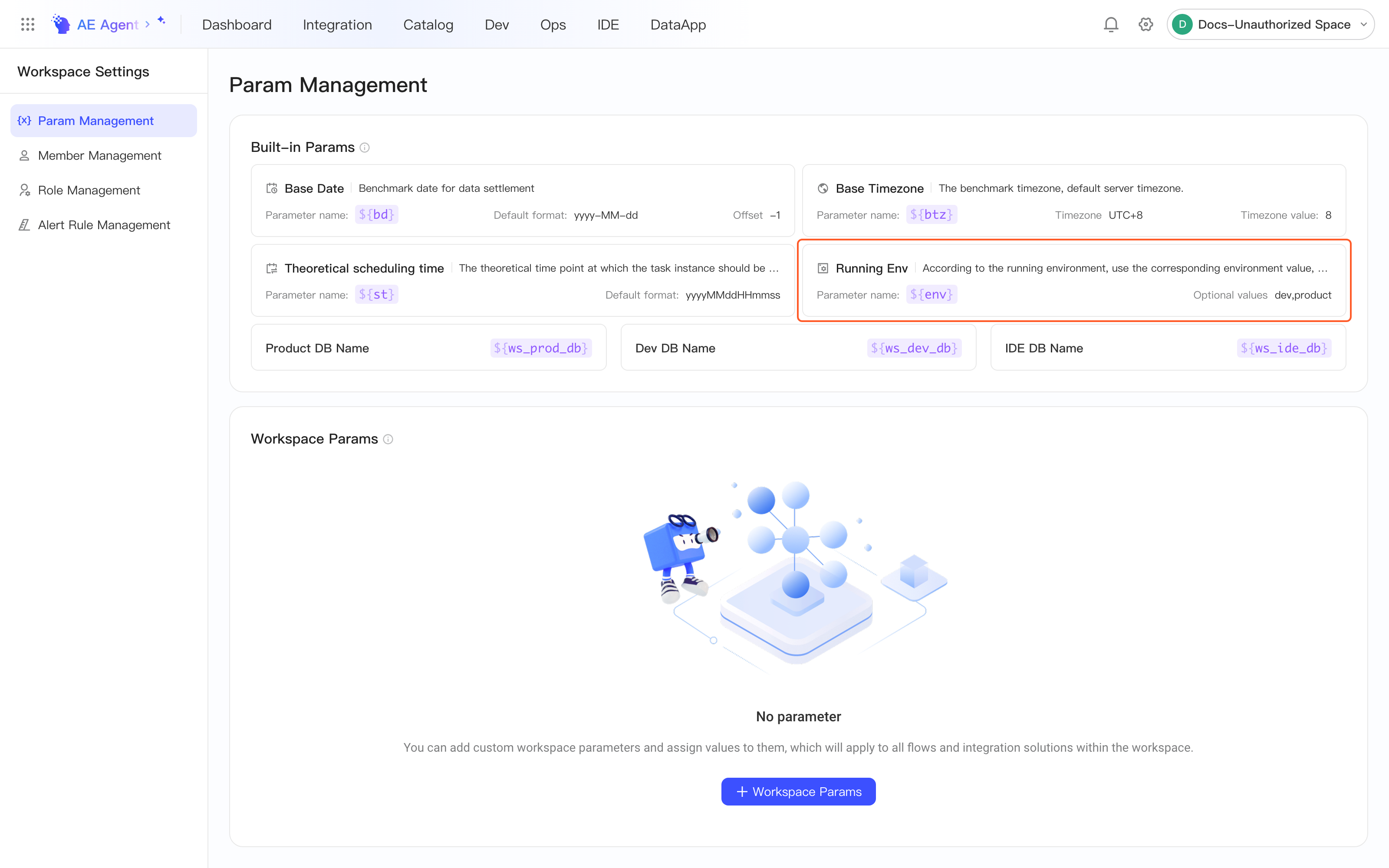1389x868 pixels.
Task: Click the Base Timezone globe icon
Action: coord(823,188)
